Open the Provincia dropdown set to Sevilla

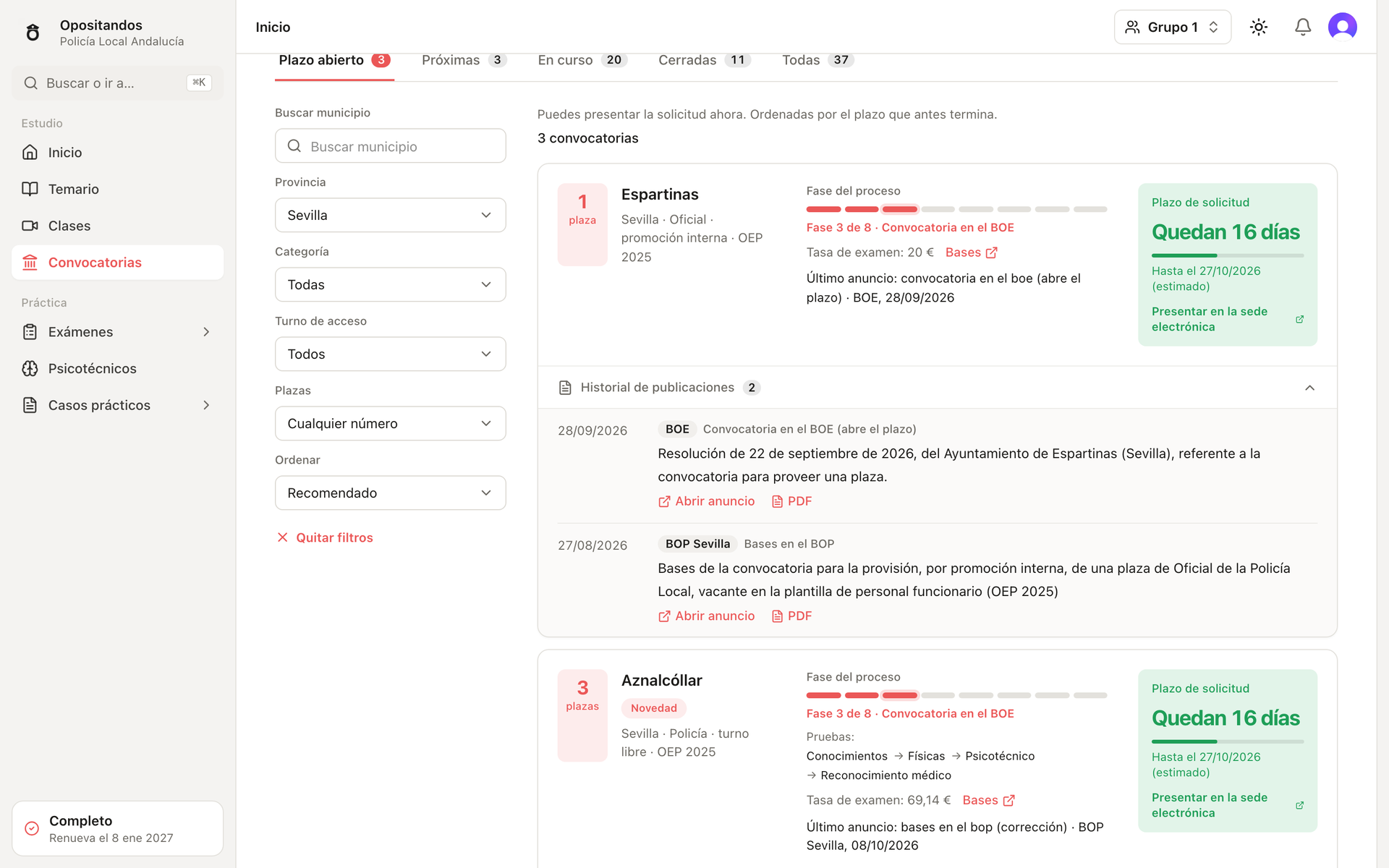tap(390, 215)
